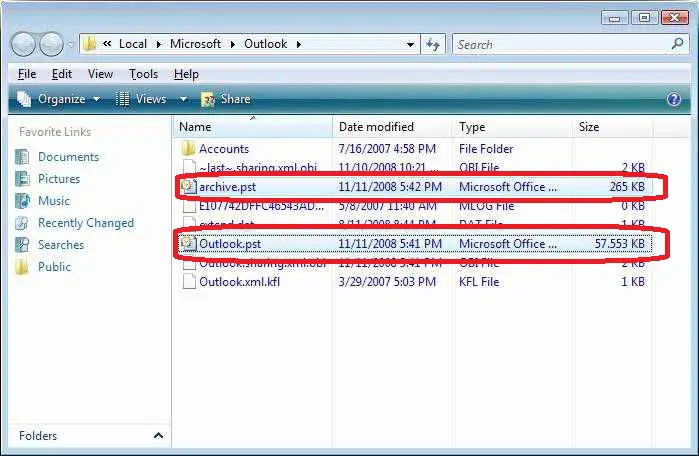Click the 265 KB size of archive.pst
The height and width of the screenshot is (456, 699).
point(627,187)
